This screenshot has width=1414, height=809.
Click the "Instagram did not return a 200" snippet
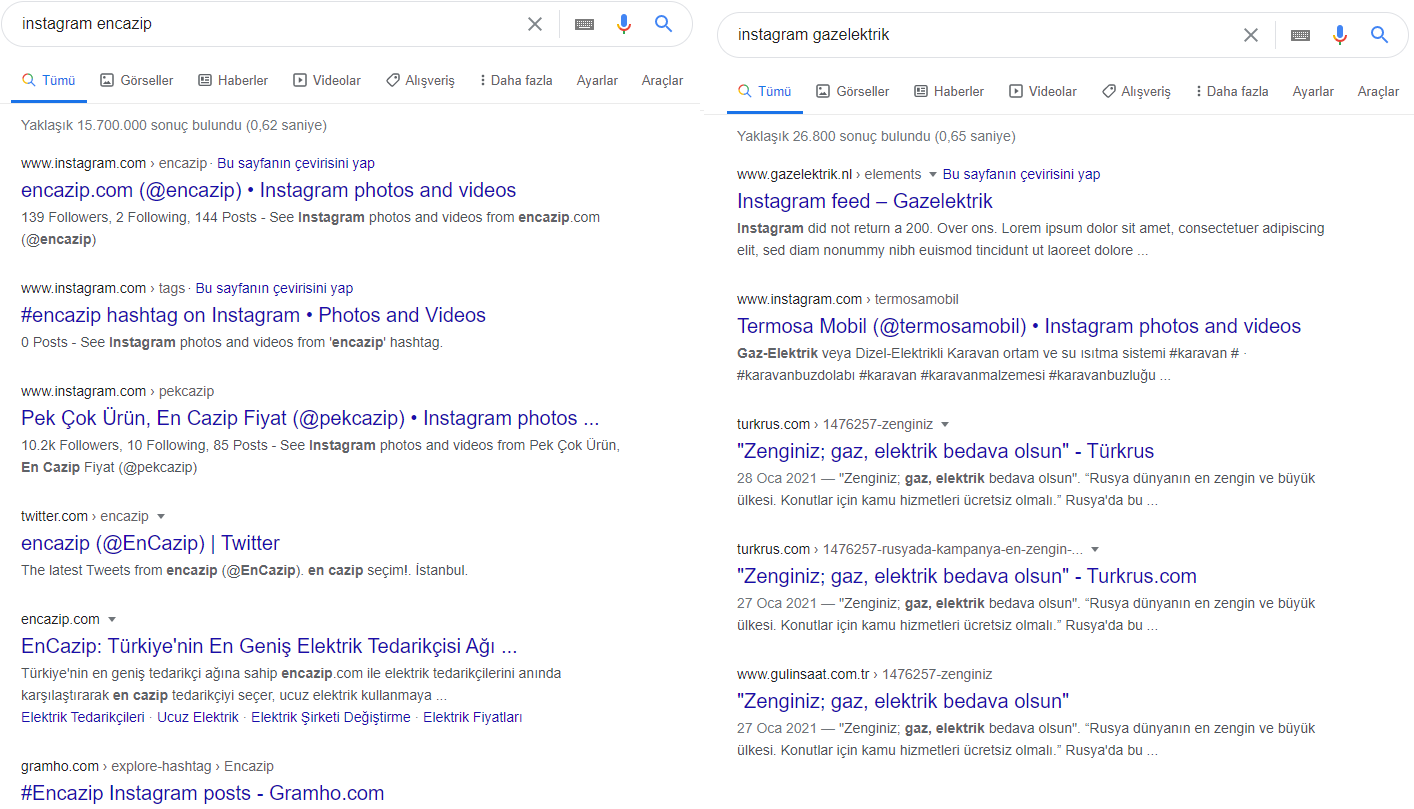pos(1030,239)
